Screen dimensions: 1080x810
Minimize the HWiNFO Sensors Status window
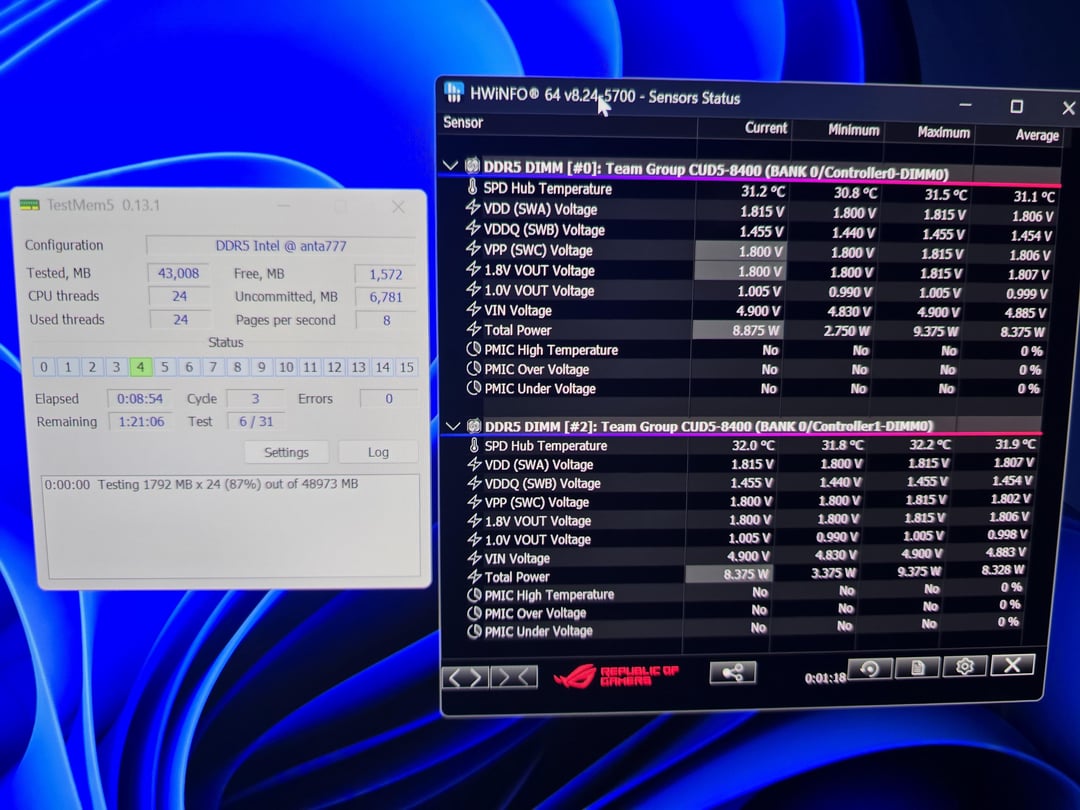coord(966,105)
